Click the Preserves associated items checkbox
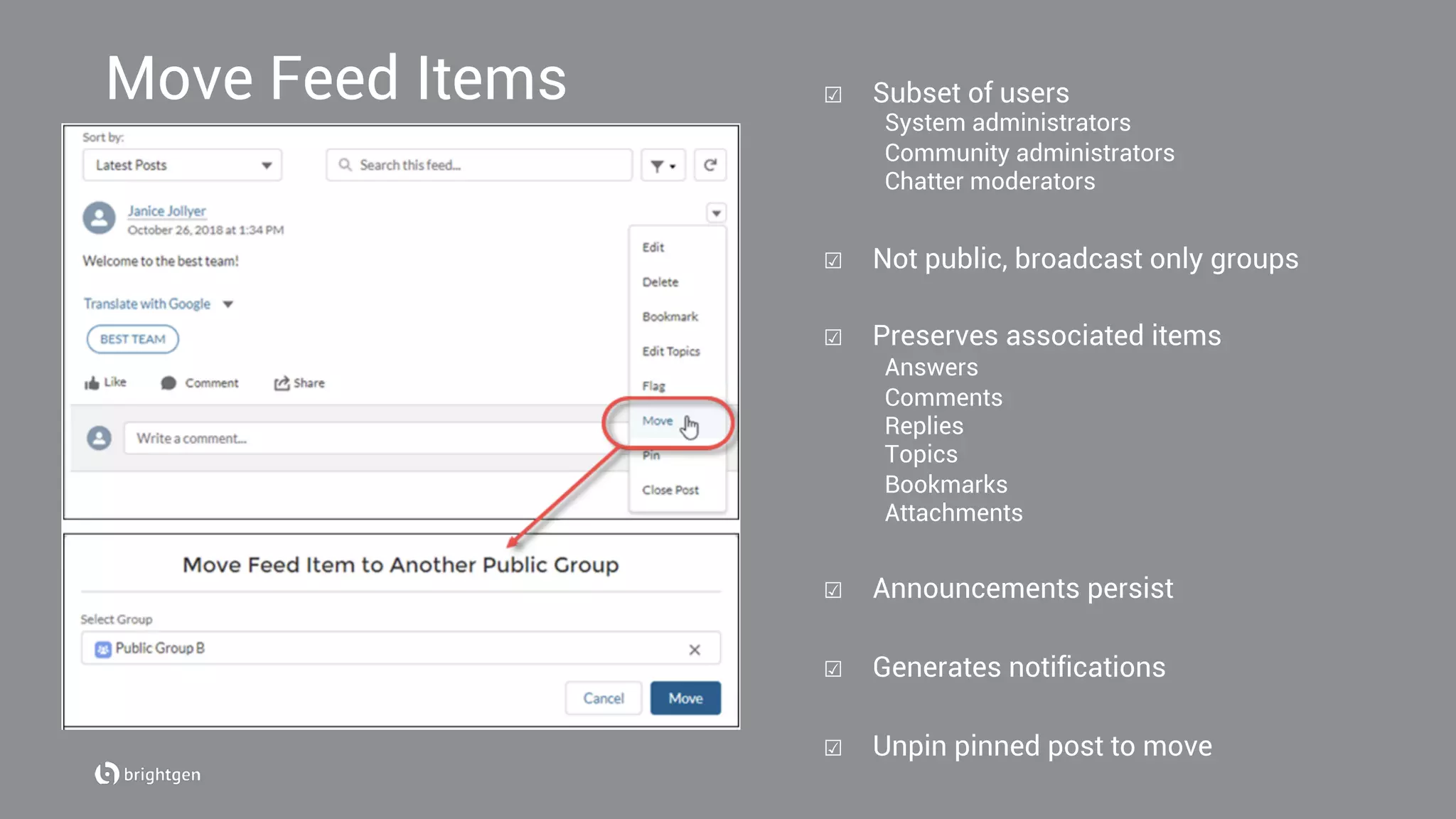The image size is (1456, 819). [x=833, y=337]
